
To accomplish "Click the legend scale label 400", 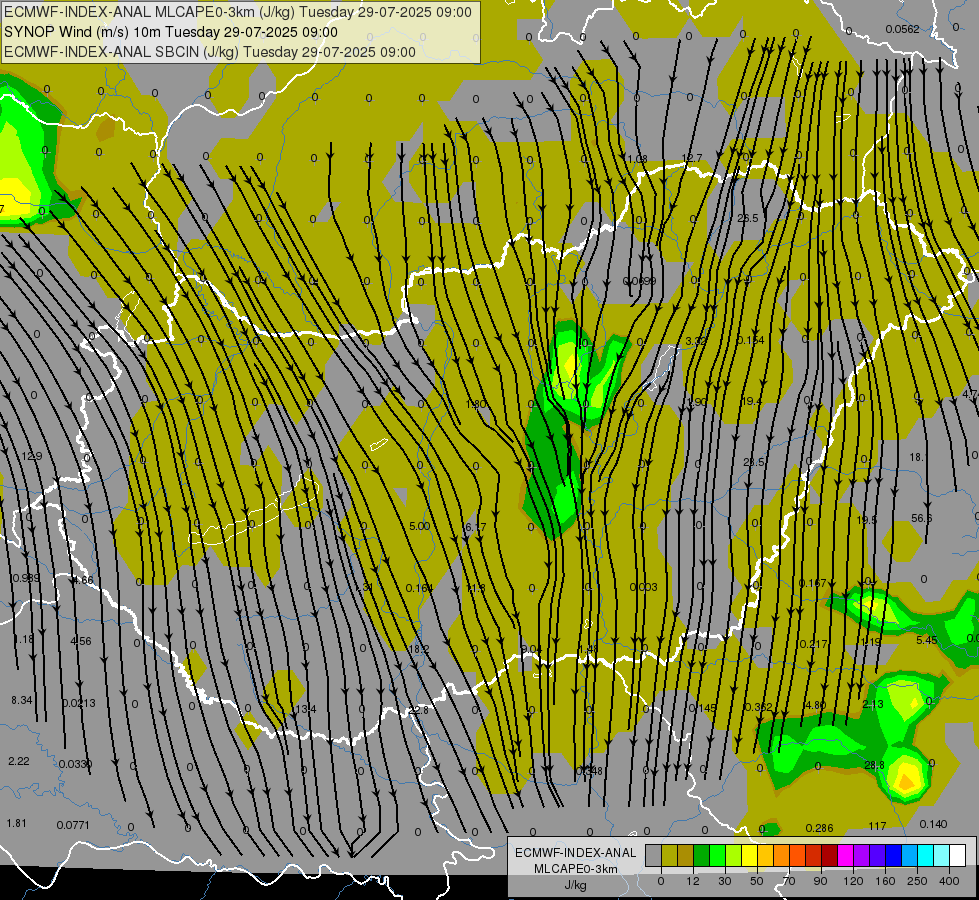I will tap(949, 881).
